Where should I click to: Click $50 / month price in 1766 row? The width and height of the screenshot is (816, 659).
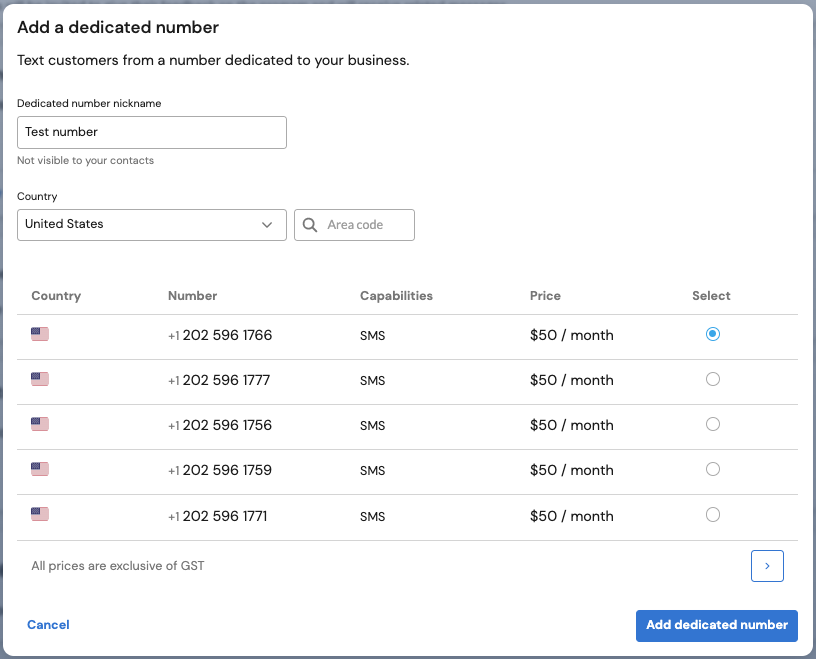click(x=572, y=335)
